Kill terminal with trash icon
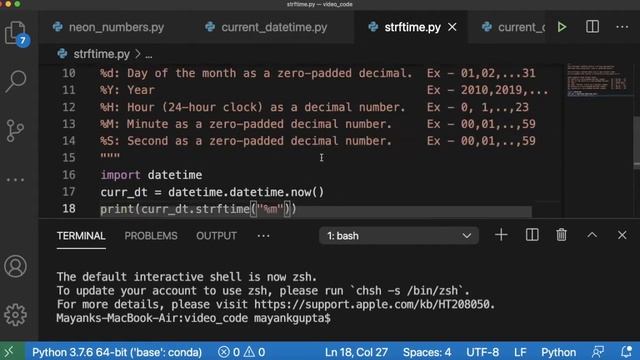 [562, 235]
